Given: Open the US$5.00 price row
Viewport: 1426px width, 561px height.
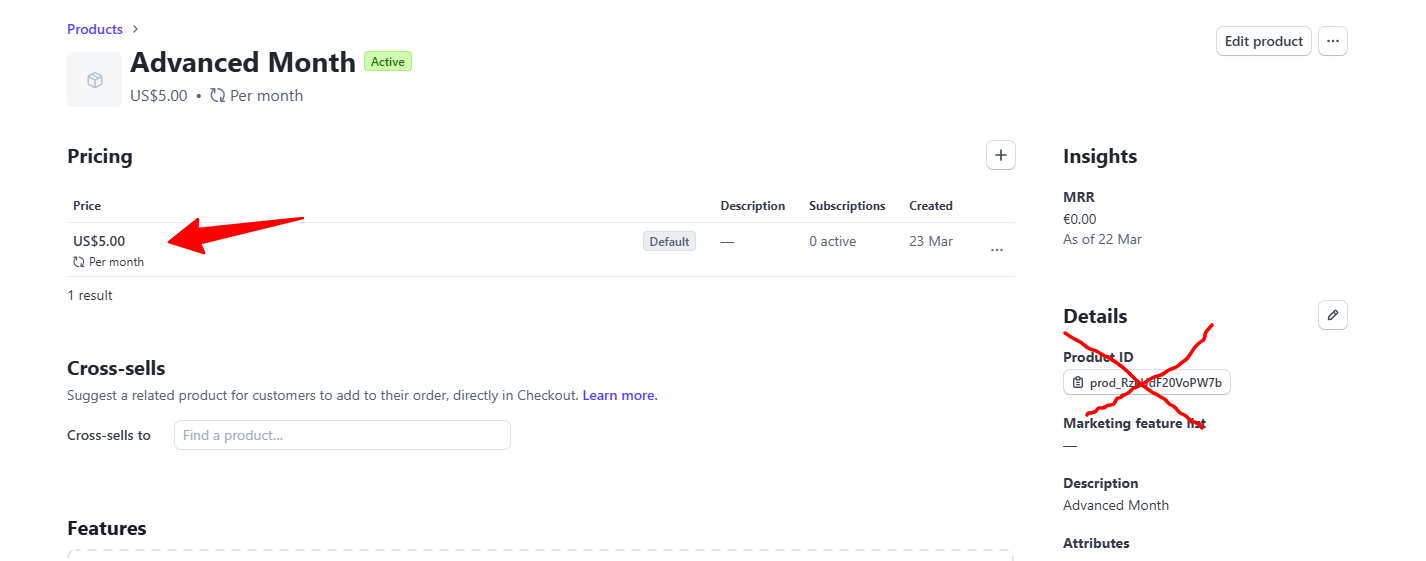Looking at the screenshot, I should pos(99,241).
